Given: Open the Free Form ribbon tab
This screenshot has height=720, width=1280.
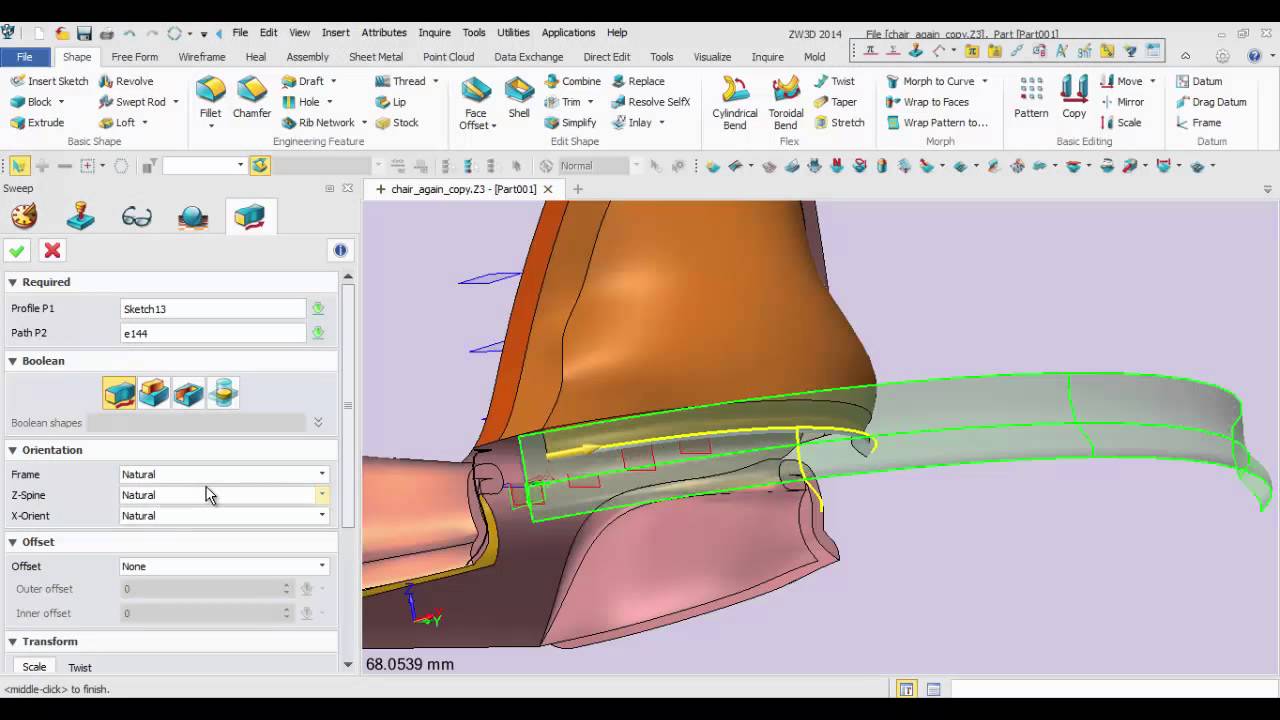Looking at the screenshot, I should (x=135, y=57).
